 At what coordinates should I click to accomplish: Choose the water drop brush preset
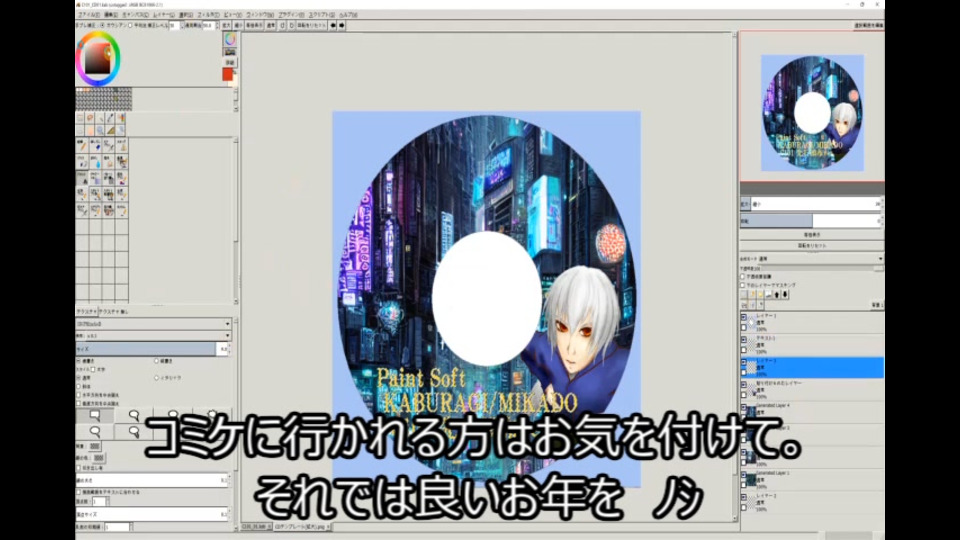tap(95, 162)
